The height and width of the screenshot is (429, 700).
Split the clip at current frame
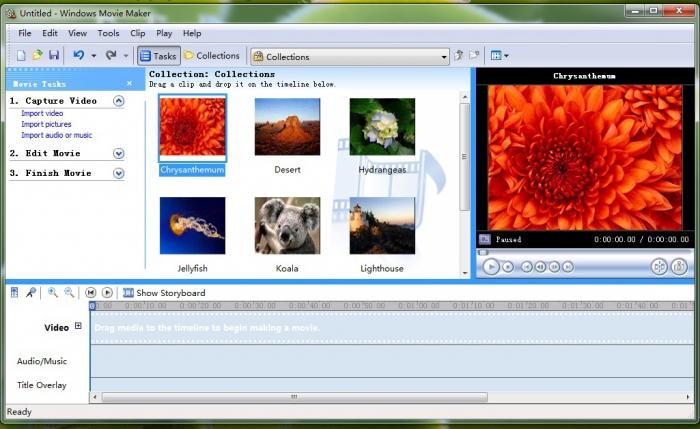(659, 267)
